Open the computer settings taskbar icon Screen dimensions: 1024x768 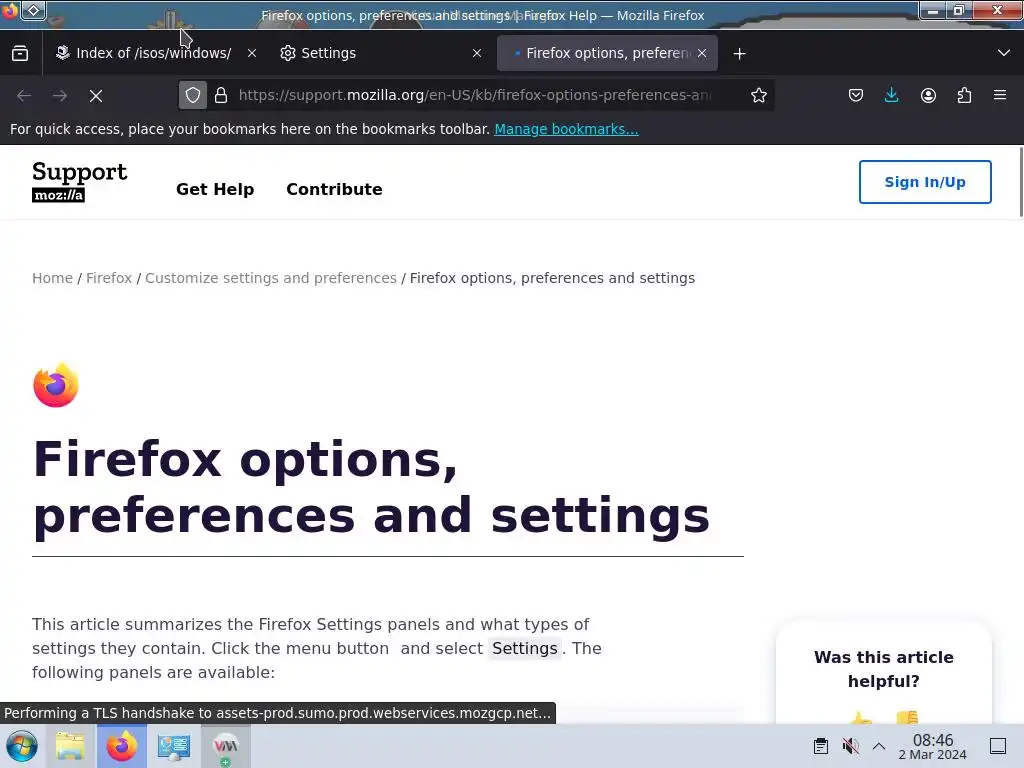click(x=174, y=746)
